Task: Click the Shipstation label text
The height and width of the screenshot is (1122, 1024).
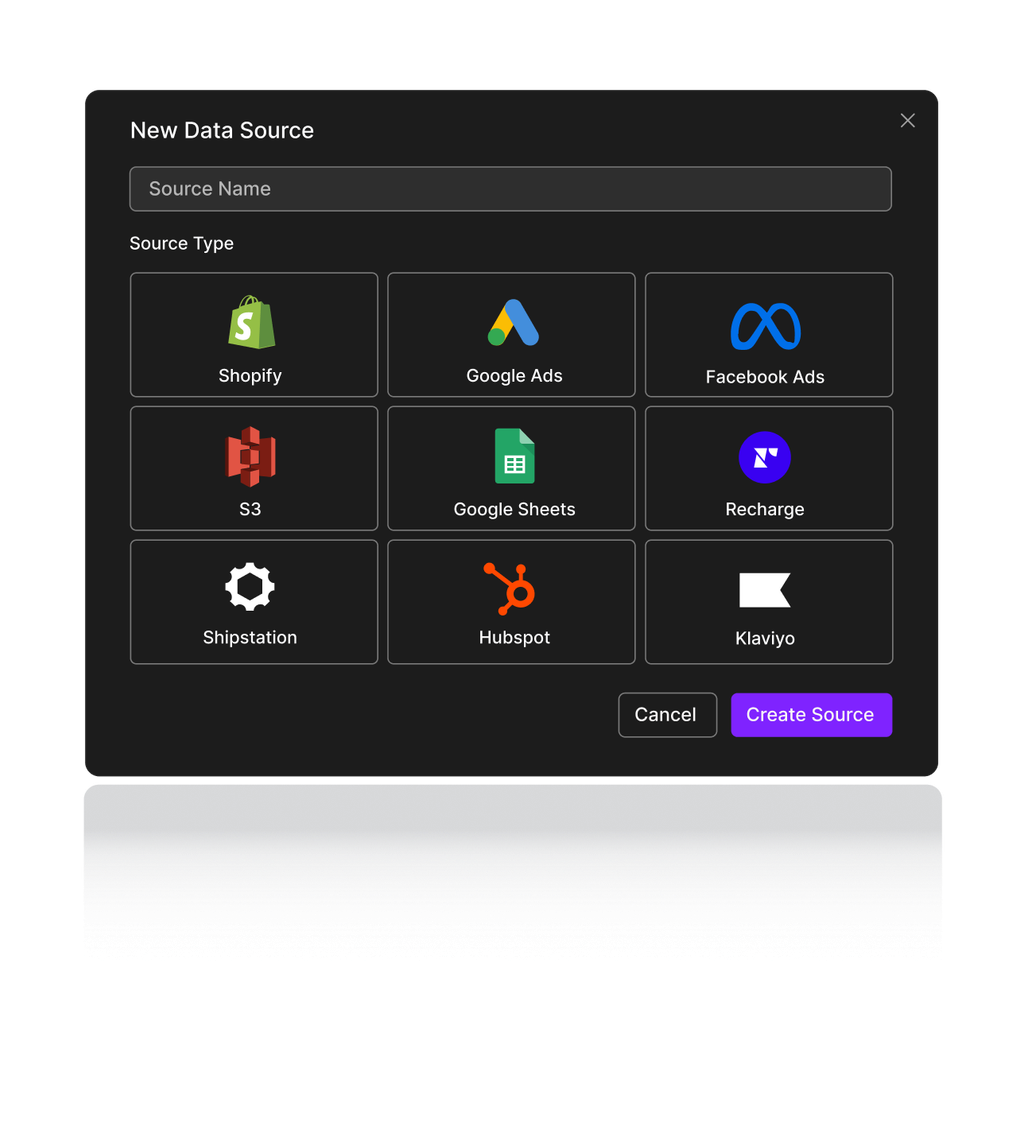Action: 250,638
